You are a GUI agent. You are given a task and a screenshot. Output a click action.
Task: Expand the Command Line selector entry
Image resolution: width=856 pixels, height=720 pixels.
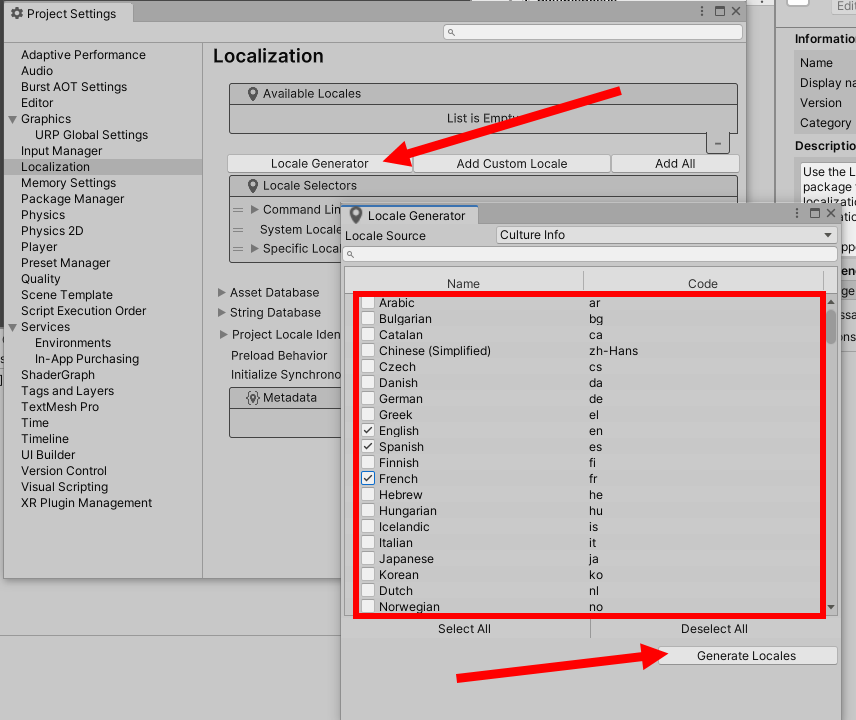[254, 210]
